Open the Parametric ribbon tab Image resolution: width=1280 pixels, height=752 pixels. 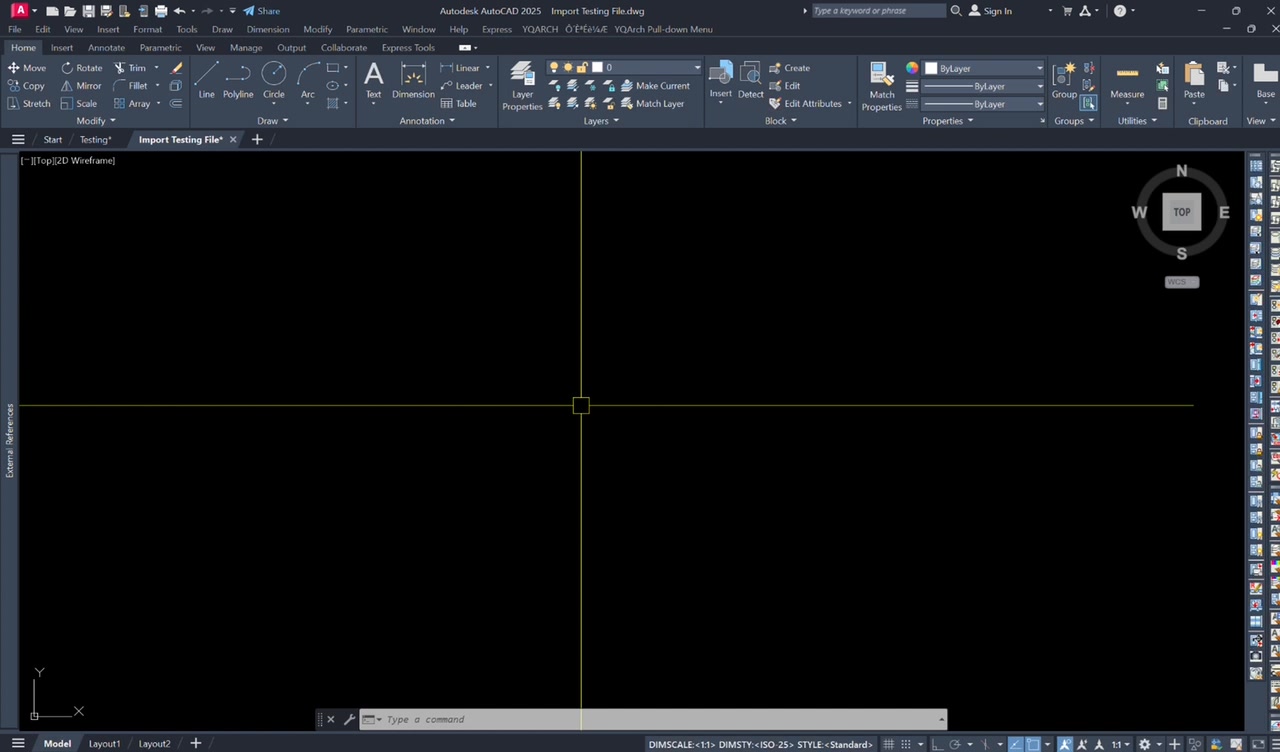click(x=160, y=47)
